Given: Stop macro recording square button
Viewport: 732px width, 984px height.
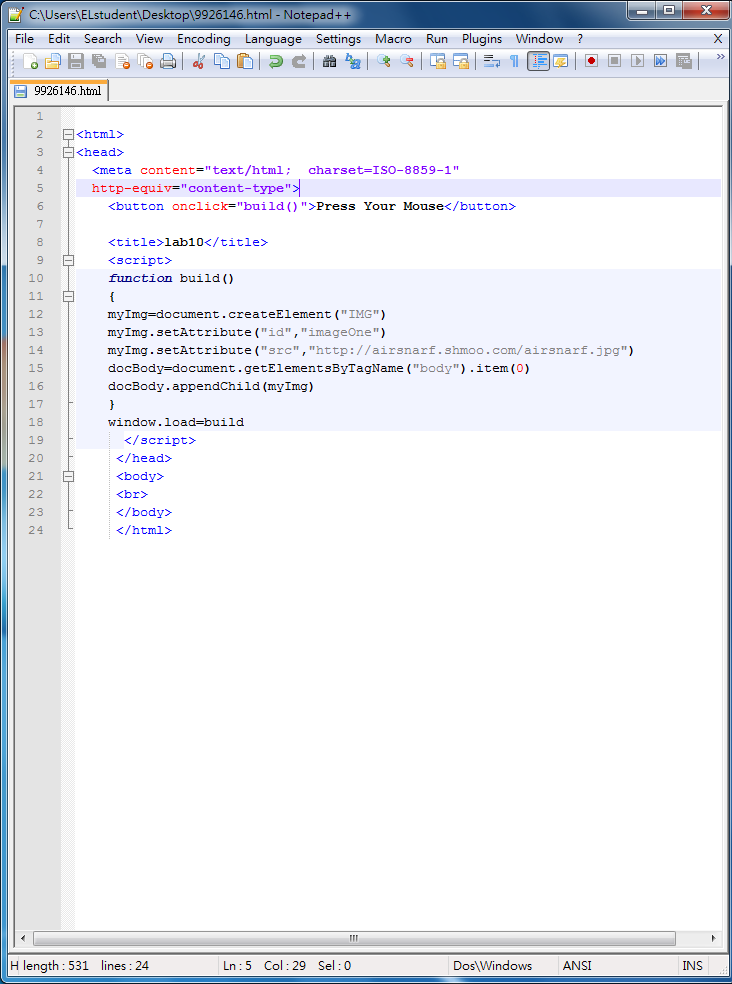Looking at the screenshot, I should [x=615, y=61].
